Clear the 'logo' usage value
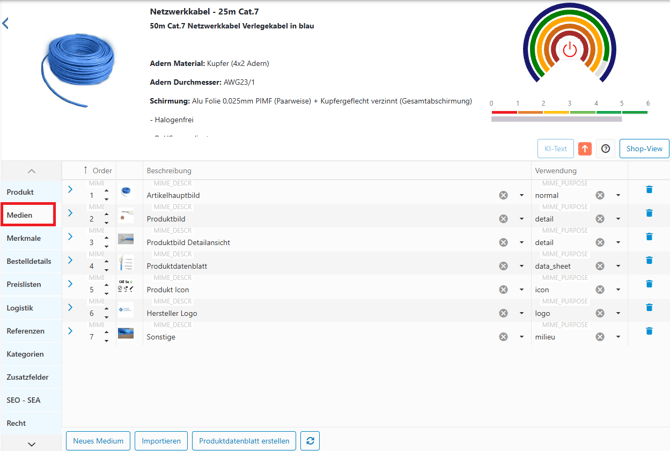 [x=600, y=313]
